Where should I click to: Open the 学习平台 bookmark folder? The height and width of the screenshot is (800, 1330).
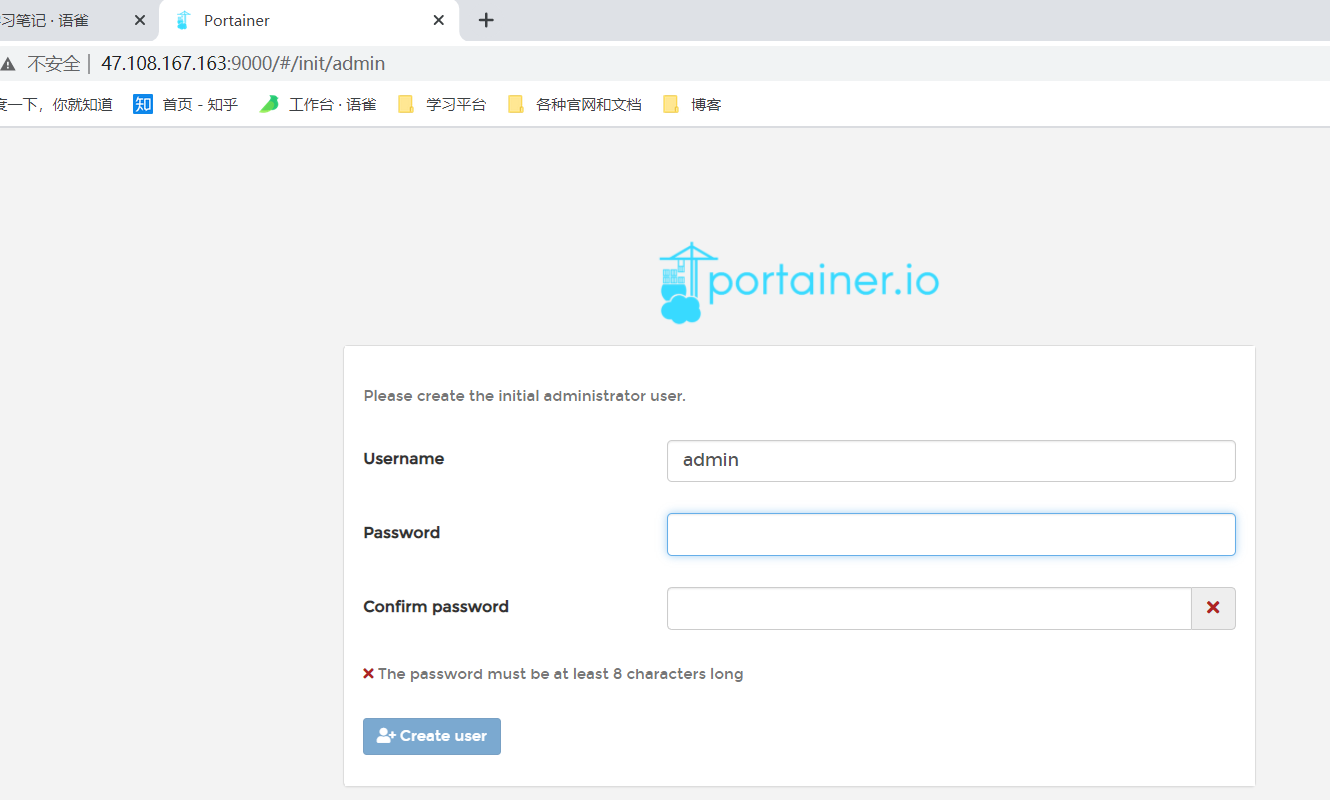442,104
